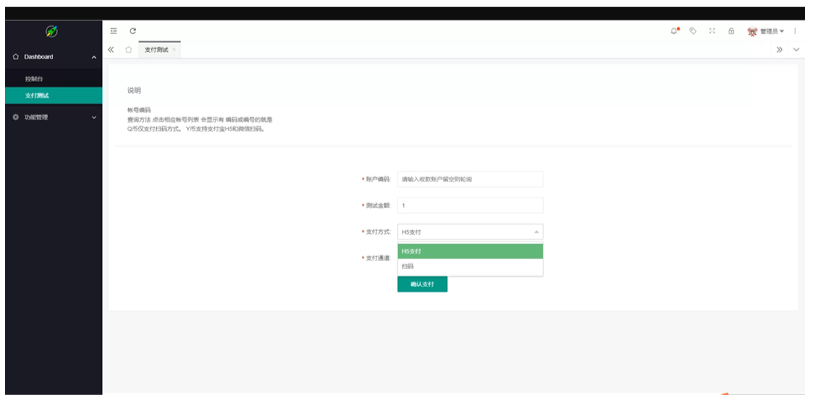817x402 pixels.
Task: Open the 管理员 user dropdown
Action: pos(765,31)
